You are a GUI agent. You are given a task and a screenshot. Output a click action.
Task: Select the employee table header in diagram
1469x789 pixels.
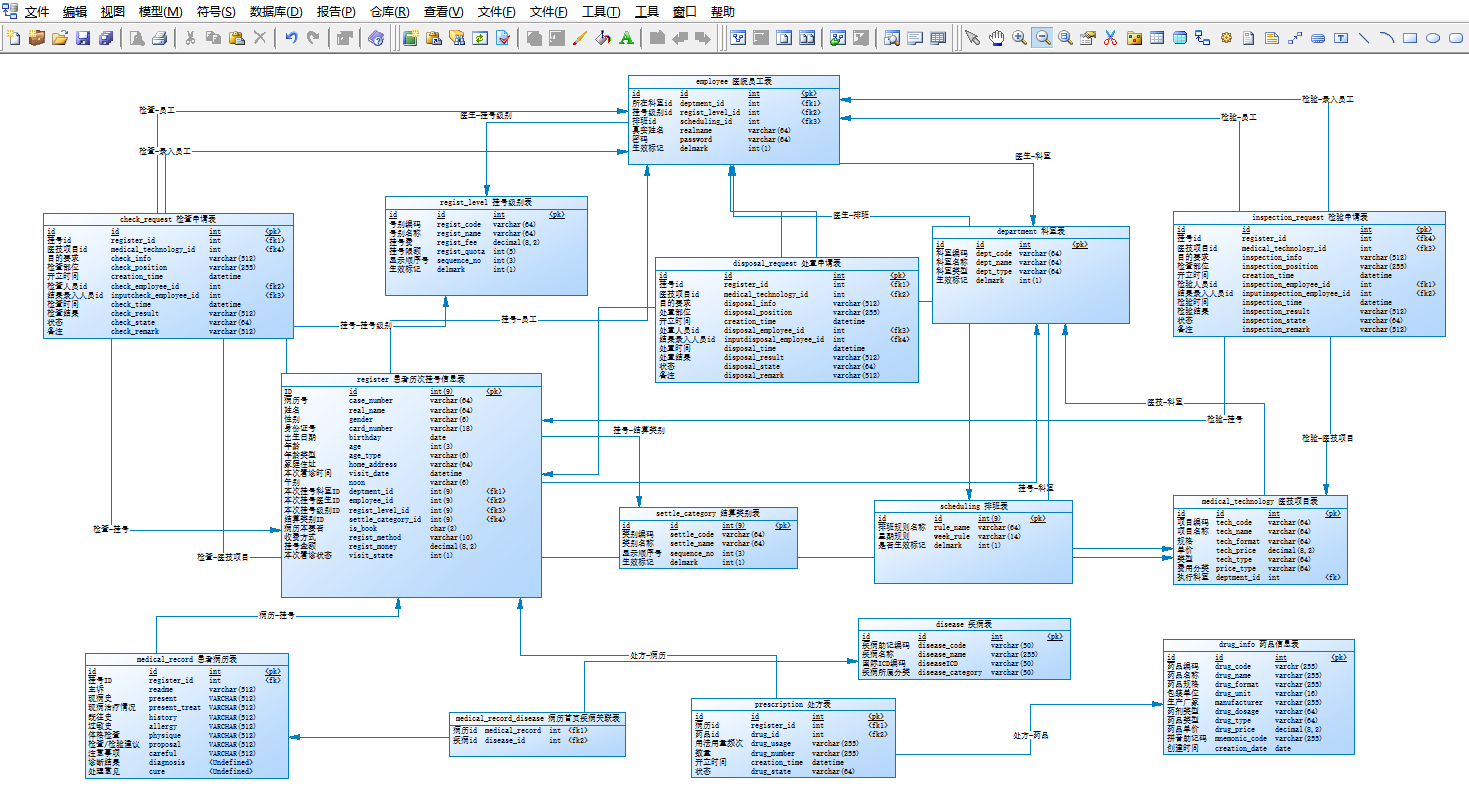pyautogui.click(x=734, y=81)
